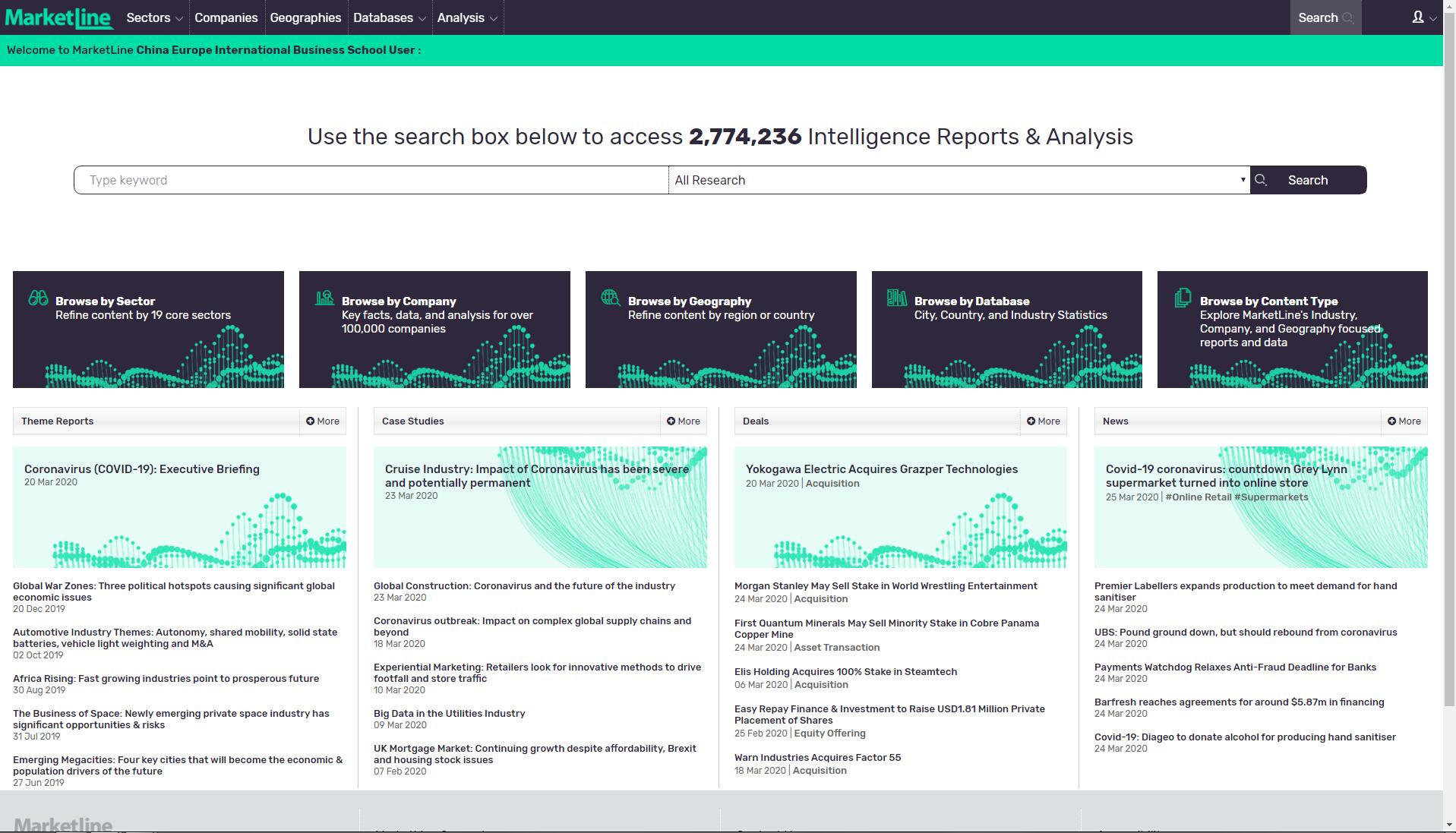Open Yokogawa Electric Acquires Grazper Technologies deal
This screenshot has height=833, width=1456.
pos(882,469)
